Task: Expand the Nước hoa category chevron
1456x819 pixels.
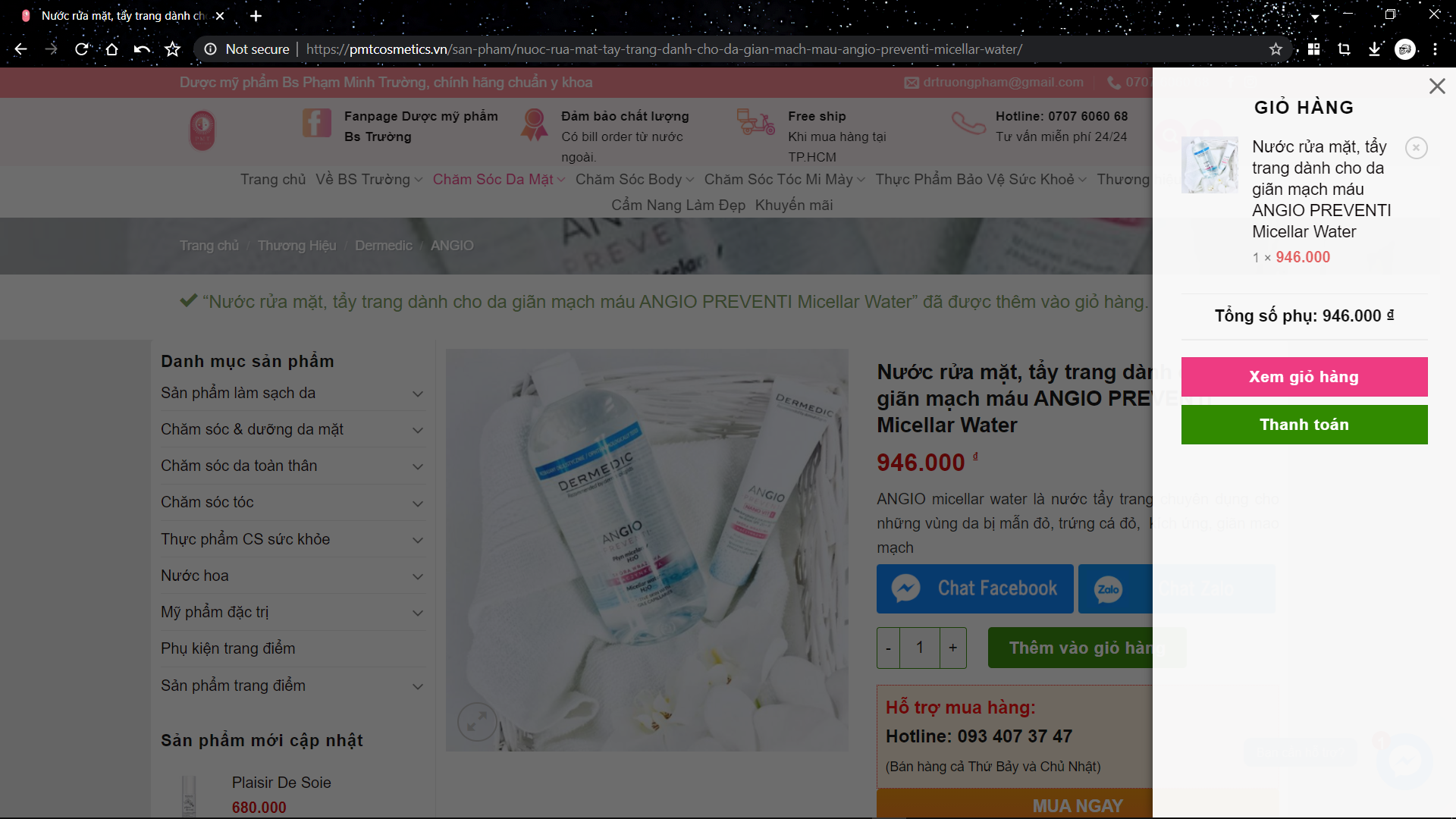Action: coord(417,576)
